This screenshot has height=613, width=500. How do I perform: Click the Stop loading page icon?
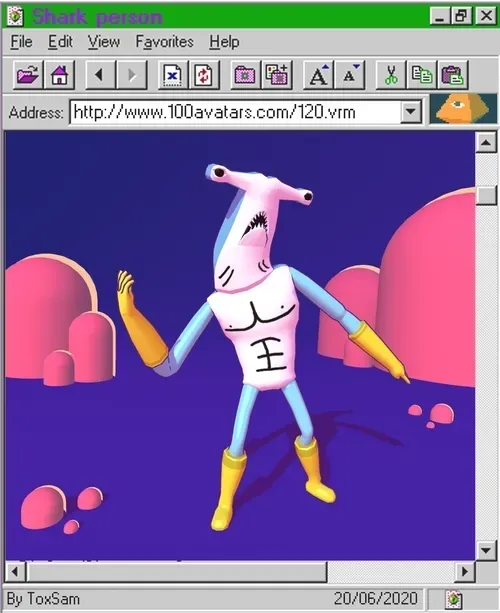pos(172,74)
